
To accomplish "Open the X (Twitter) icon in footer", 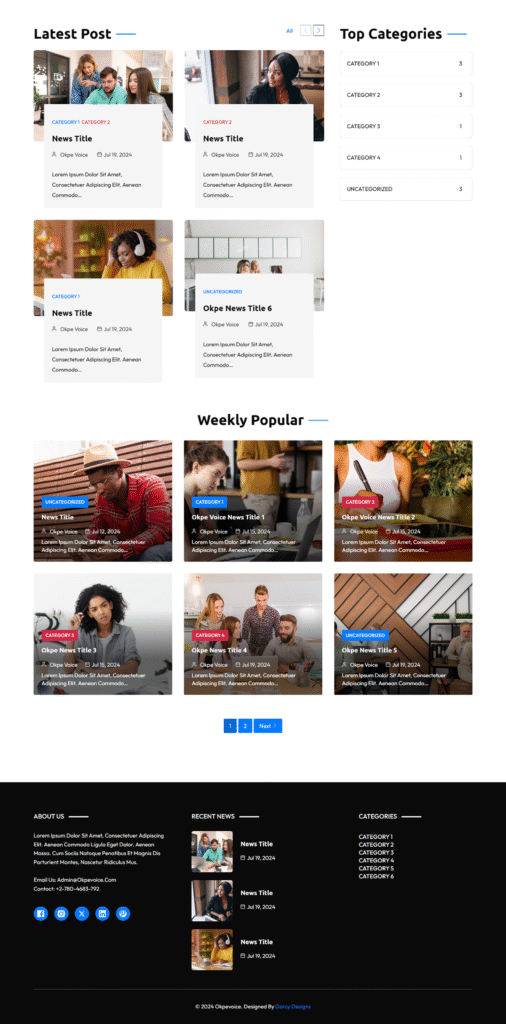I will [x=82, y=914].
